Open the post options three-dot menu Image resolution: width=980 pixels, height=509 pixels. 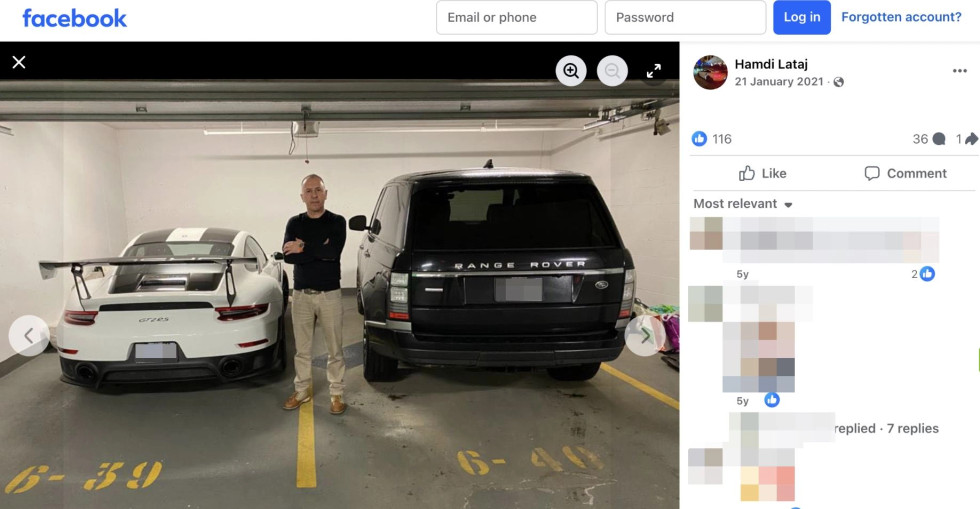tap(959, 71)
